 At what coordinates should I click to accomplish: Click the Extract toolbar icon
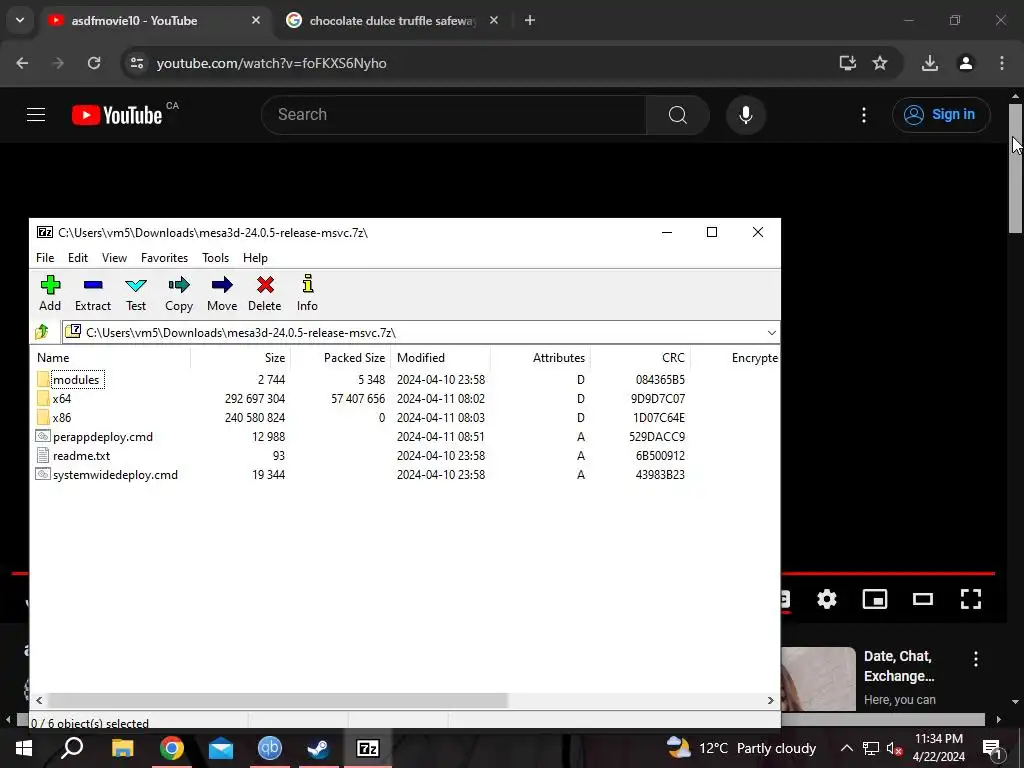93,293
